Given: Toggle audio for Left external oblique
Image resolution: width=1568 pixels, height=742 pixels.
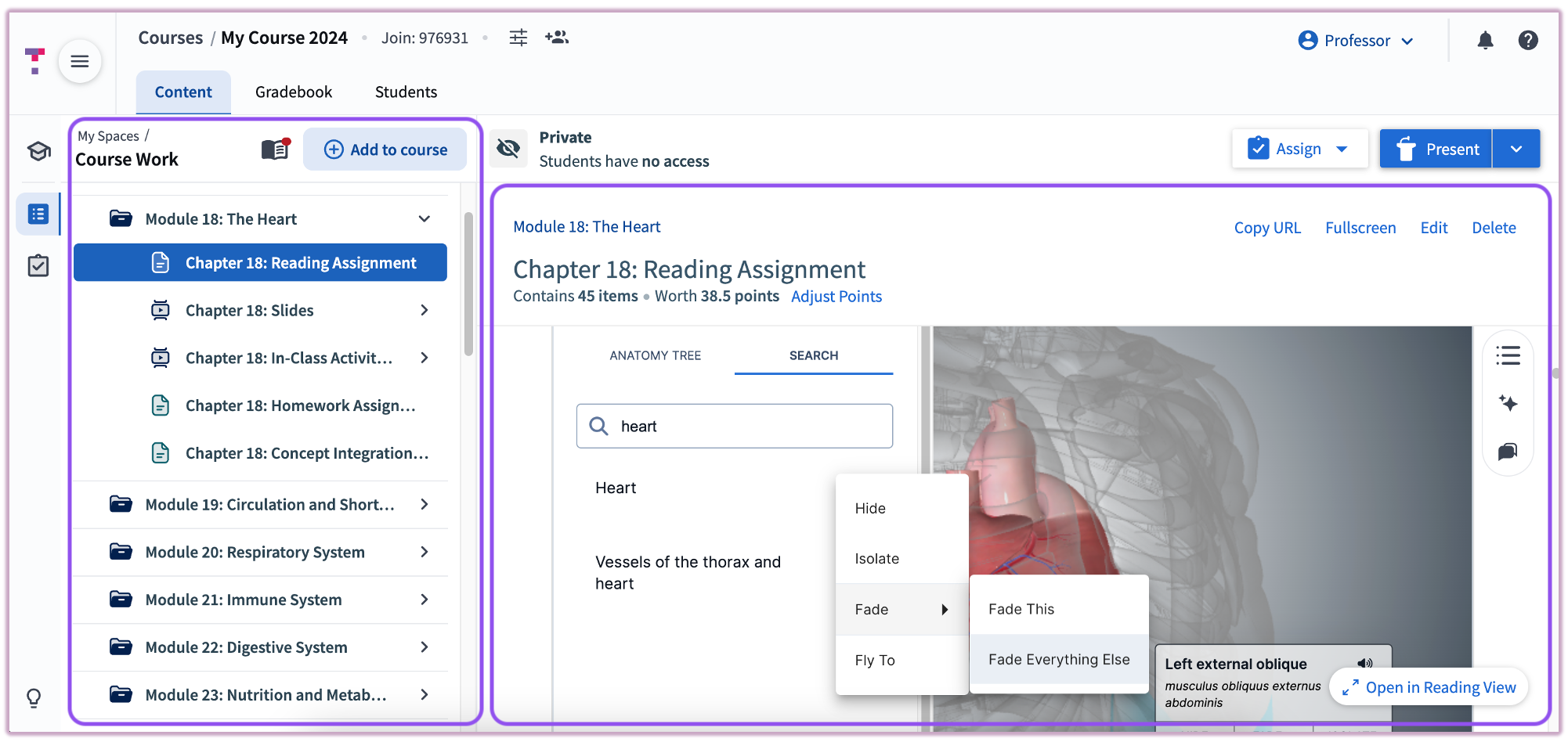Looking at the screenshot, I should tap(1366, 663).
